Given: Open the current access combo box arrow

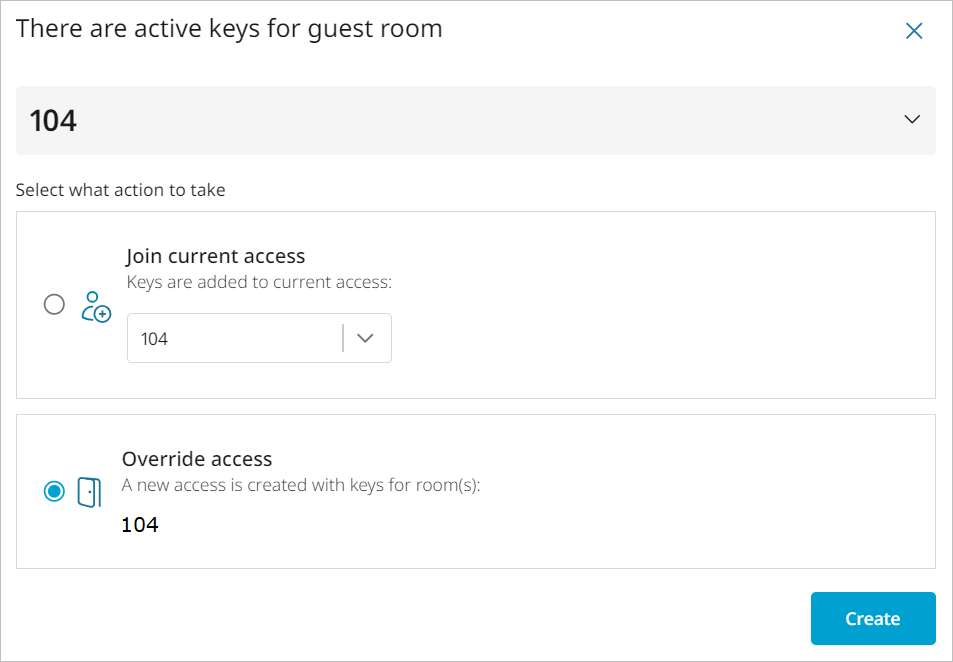Looking at the screenshot, I should [x=366, y=339].
